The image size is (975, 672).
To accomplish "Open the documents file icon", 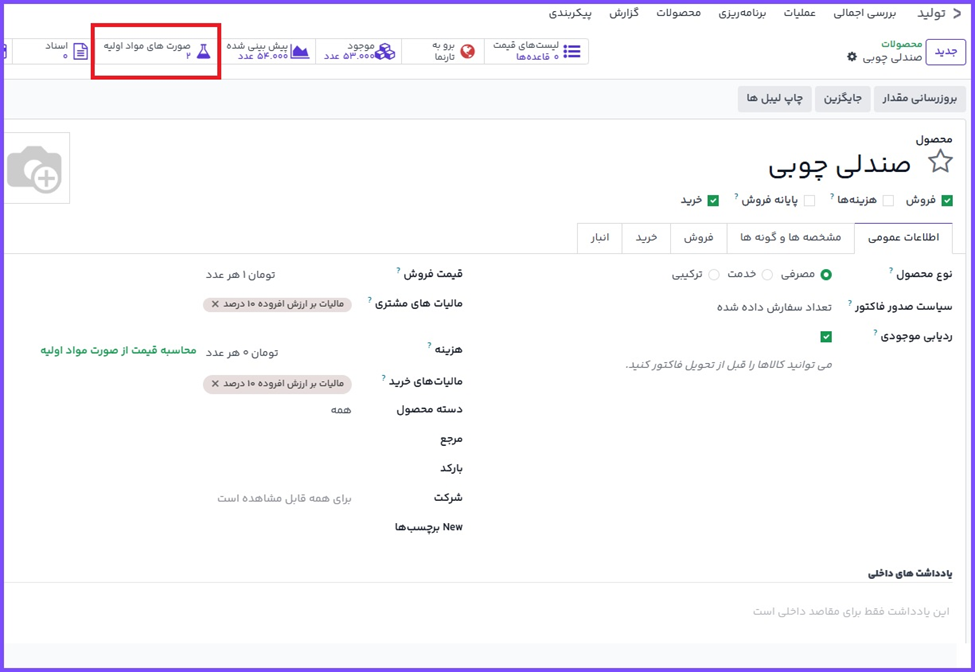I will coord(81,51).
